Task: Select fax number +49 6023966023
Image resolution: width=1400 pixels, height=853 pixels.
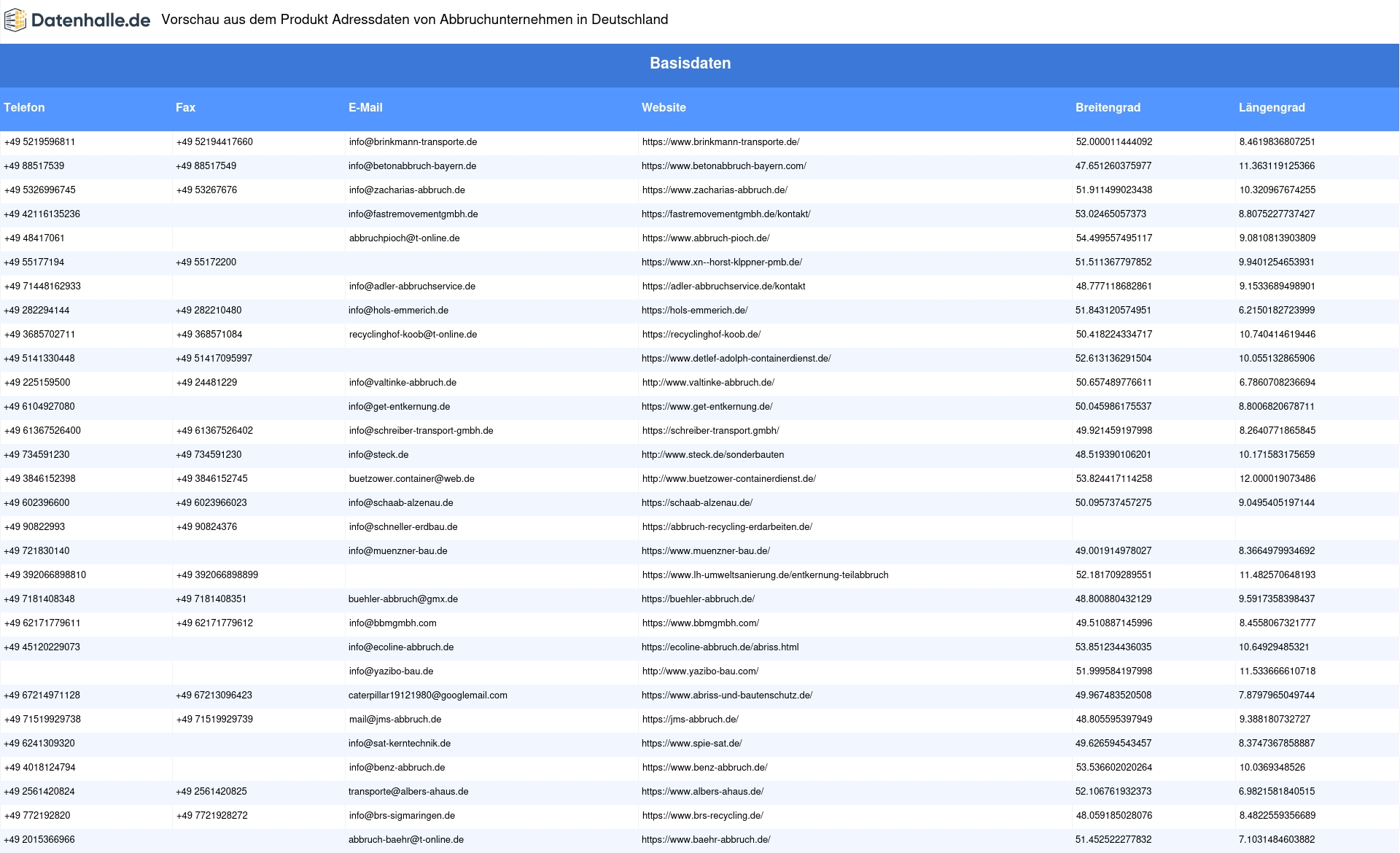Action: click(211, 503)
